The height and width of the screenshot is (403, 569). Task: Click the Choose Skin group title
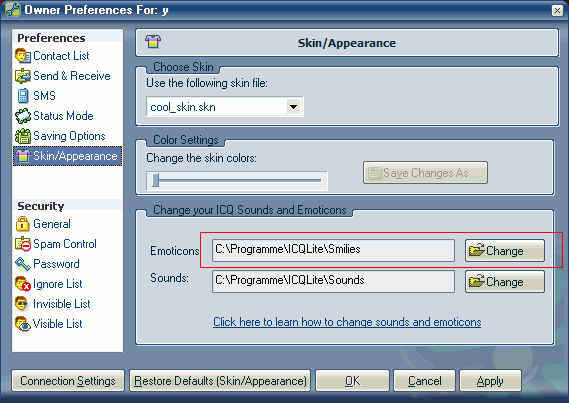(x=183, y=67)
